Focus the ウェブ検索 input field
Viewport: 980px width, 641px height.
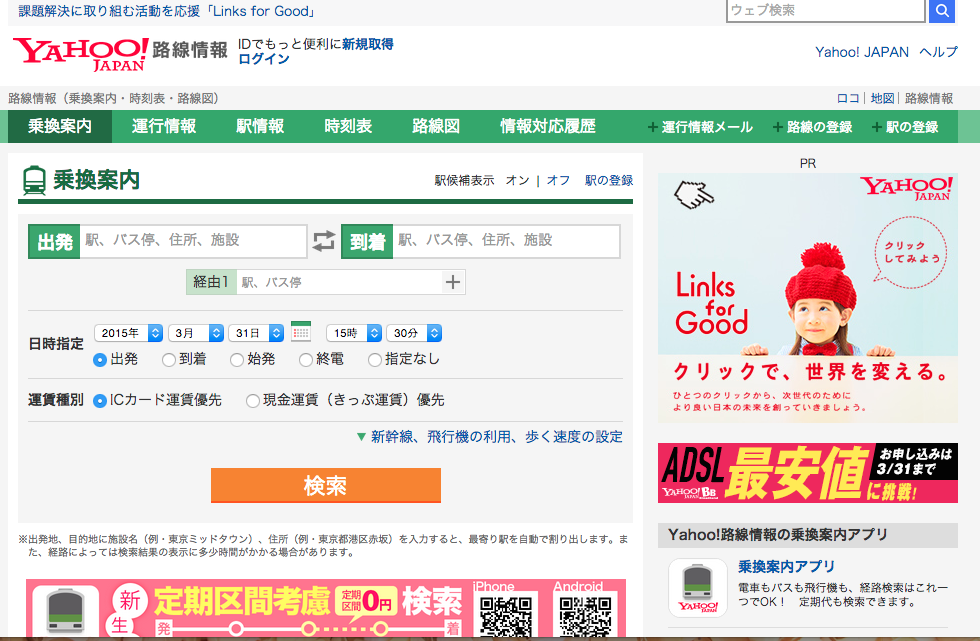826,11
